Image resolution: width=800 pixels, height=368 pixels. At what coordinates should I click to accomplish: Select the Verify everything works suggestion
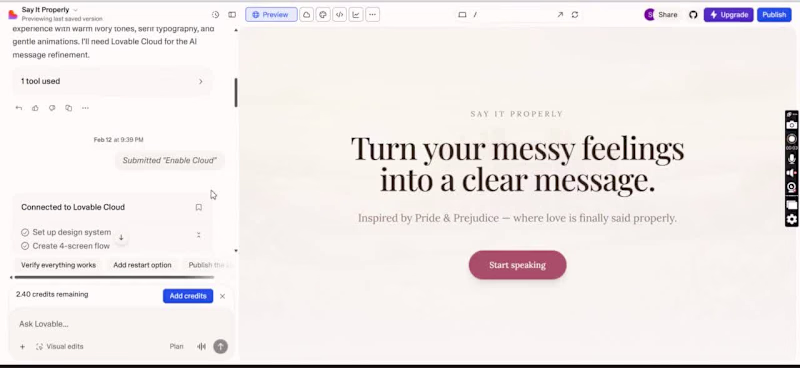click(58, 265)
